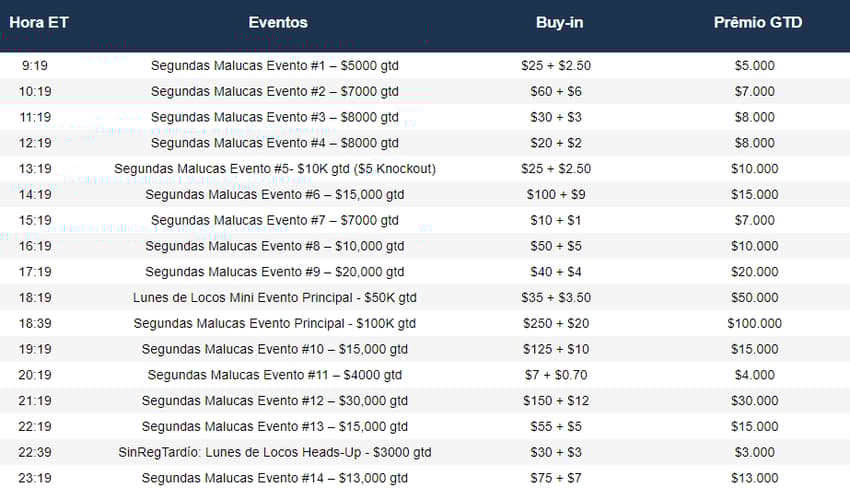Select the $7 + $0.70 buy-in cell

pos(556,375)
